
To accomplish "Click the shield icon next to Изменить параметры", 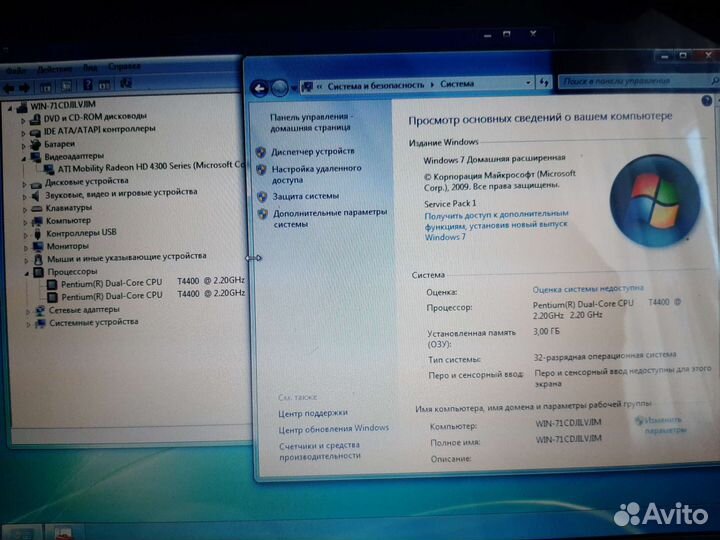I will point(639,420).
